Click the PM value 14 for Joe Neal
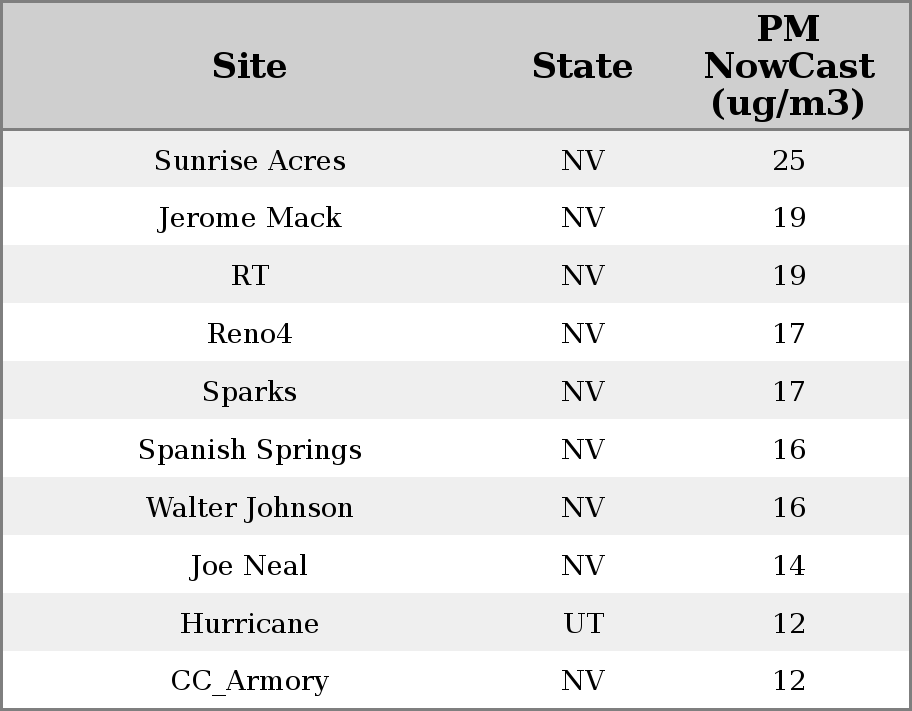 (788, 566)
